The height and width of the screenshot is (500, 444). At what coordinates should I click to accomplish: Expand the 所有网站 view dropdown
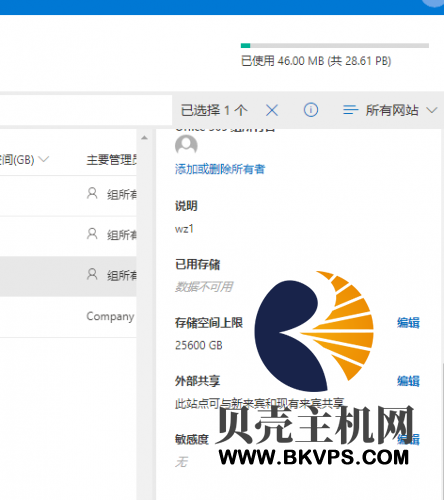click(x=432, y=110)
